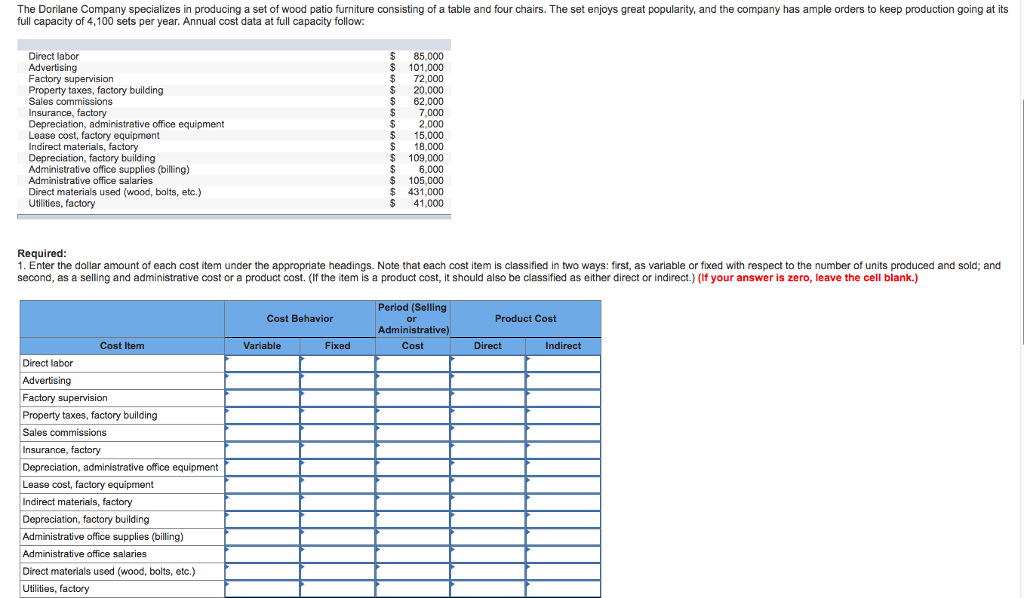This screenshot has width=1024, height=598.
Task: Select Period Cost cell for Advertising
Action: click(413, 381)
